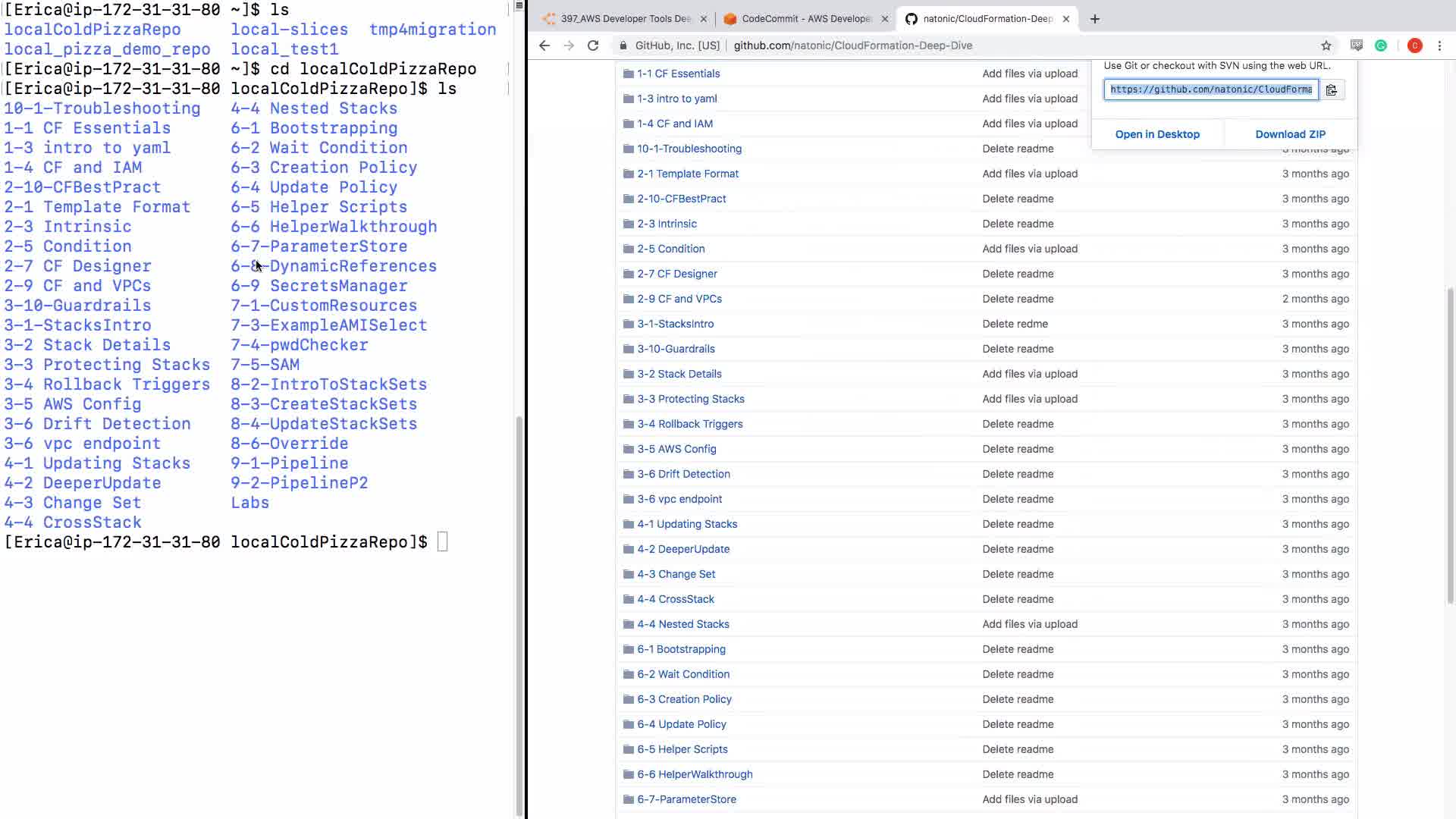Click 'Delete redme' commit message
1456x819 pixels.
tap(1015, 324)
